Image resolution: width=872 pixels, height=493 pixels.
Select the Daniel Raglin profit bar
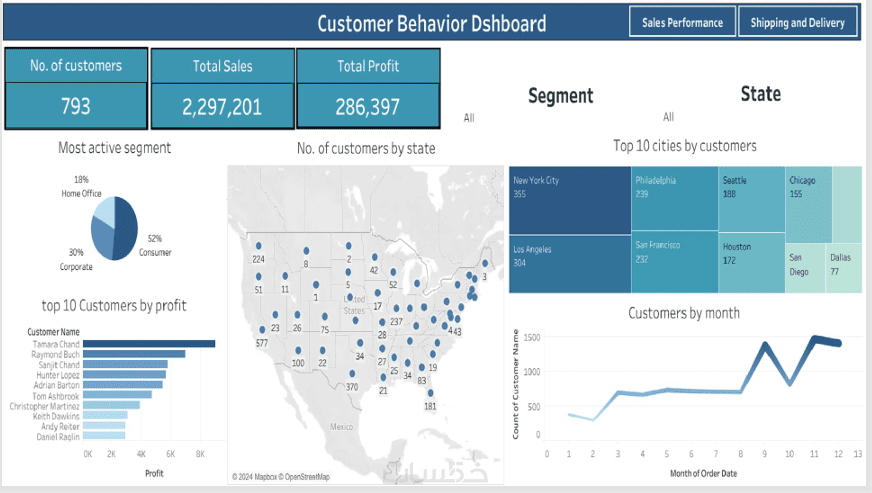click(104, 436)
